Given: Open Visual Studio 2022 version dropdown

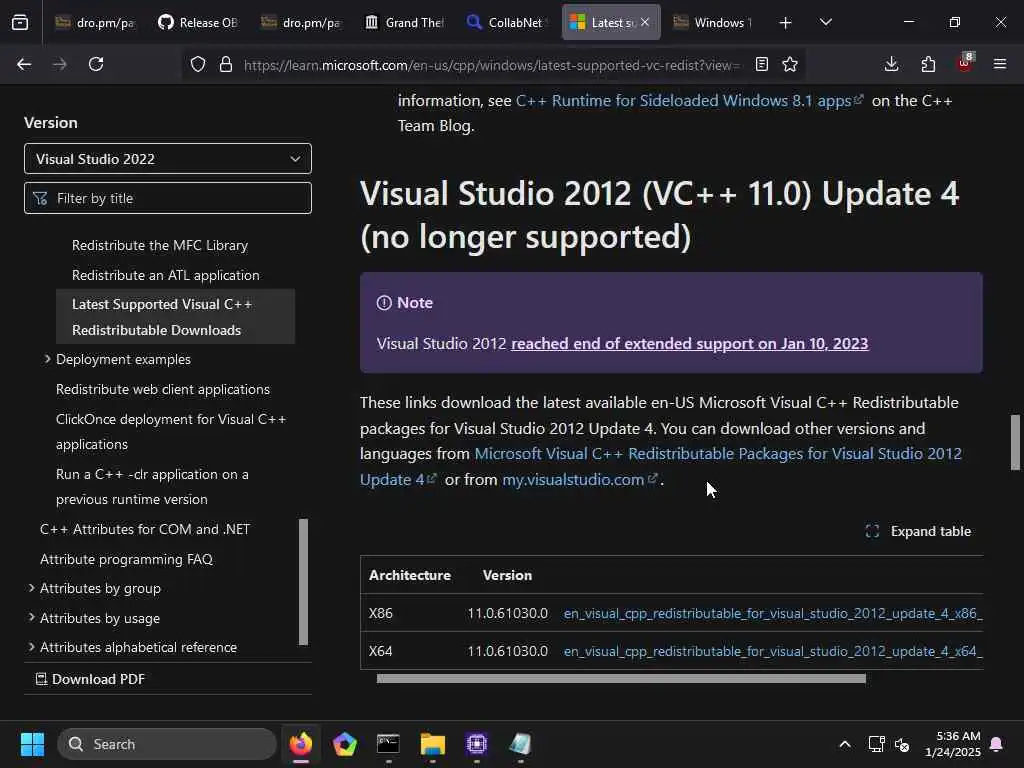Looking at the screenshot, I should [168, 159].
